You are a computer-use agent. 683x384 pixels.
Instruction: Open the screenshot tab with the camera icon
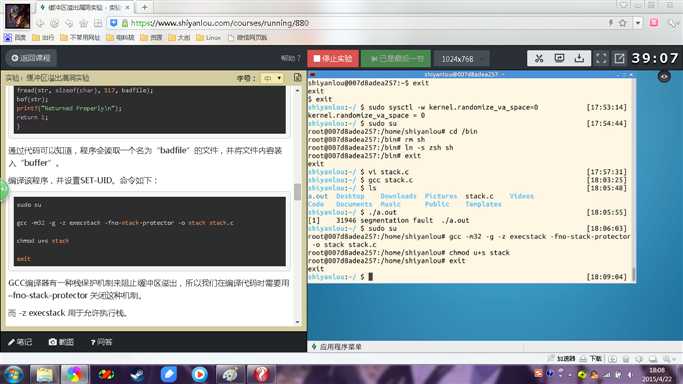point(61,342)
